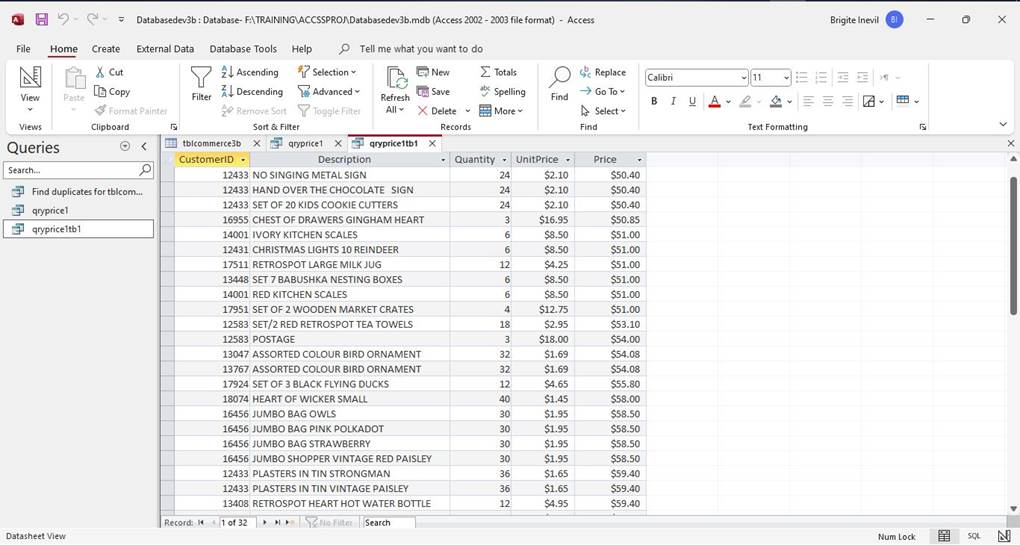Viewport: 1020px width, 545px height.
Task: Switch to the qryprice1 document tab
Action: click(x=299, y=144)
